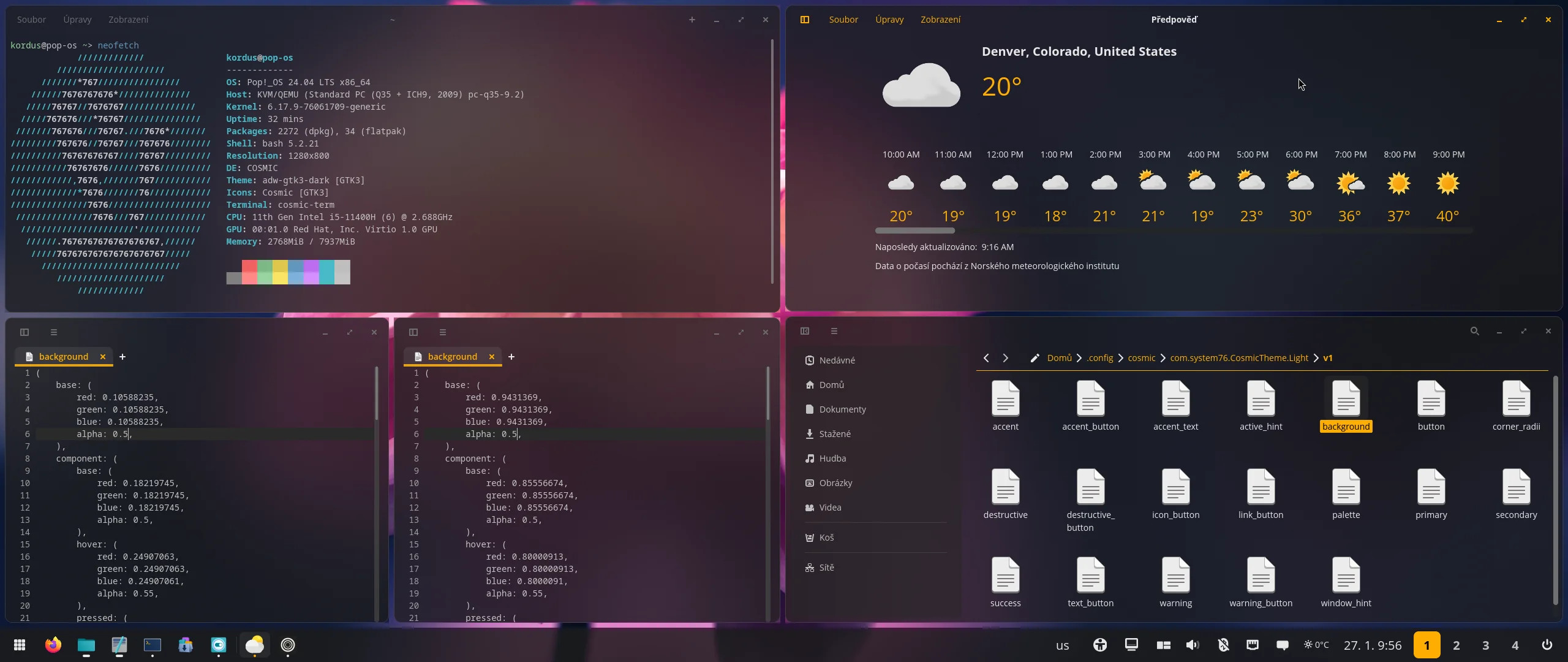Image resolution: width=1568 pixels, height=662 pixels.
Task: Click hourly forecast horizontal scrollbar
Action: 914,230
